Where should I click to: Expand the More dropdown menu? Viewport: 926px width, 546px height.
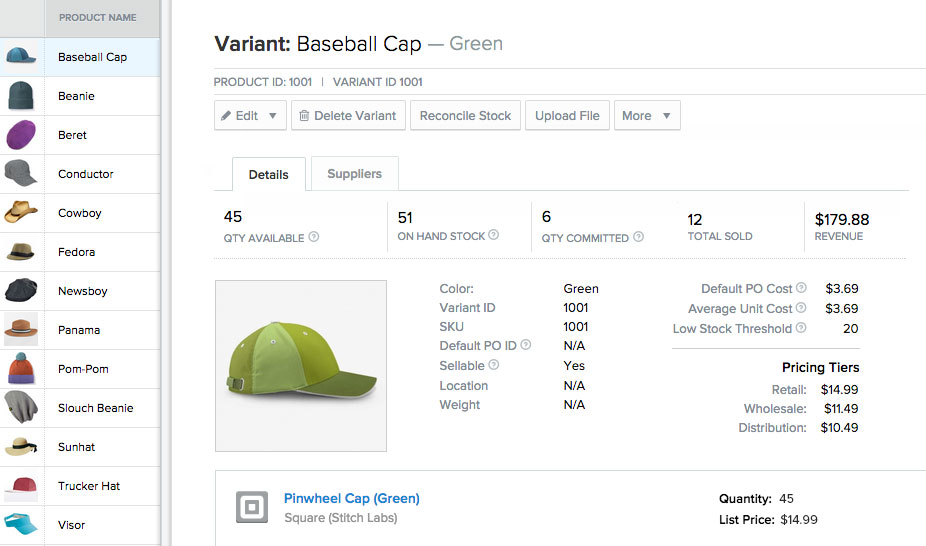coord(647,116)
